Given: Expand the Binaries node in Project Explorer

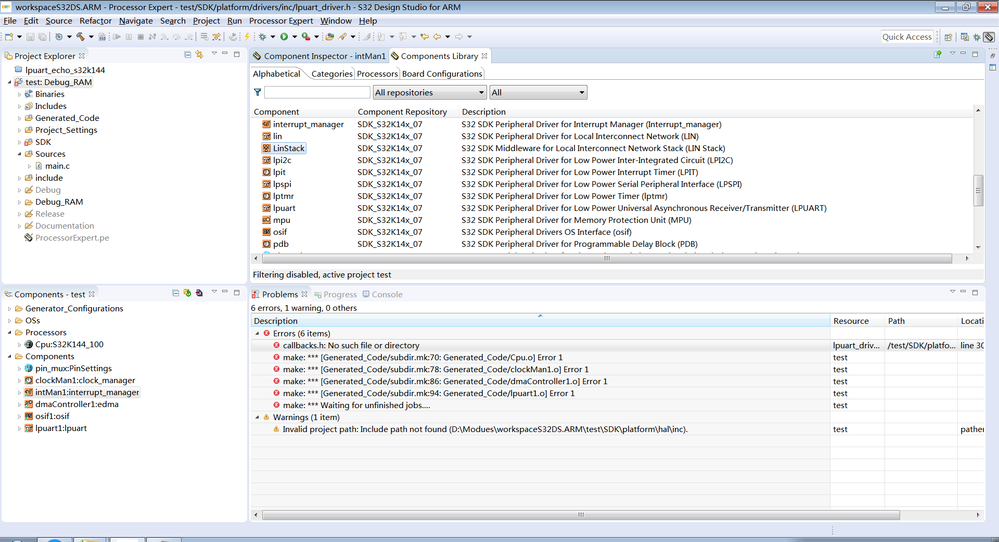Looking at the screenshot, I should click(x=19, y=94).
